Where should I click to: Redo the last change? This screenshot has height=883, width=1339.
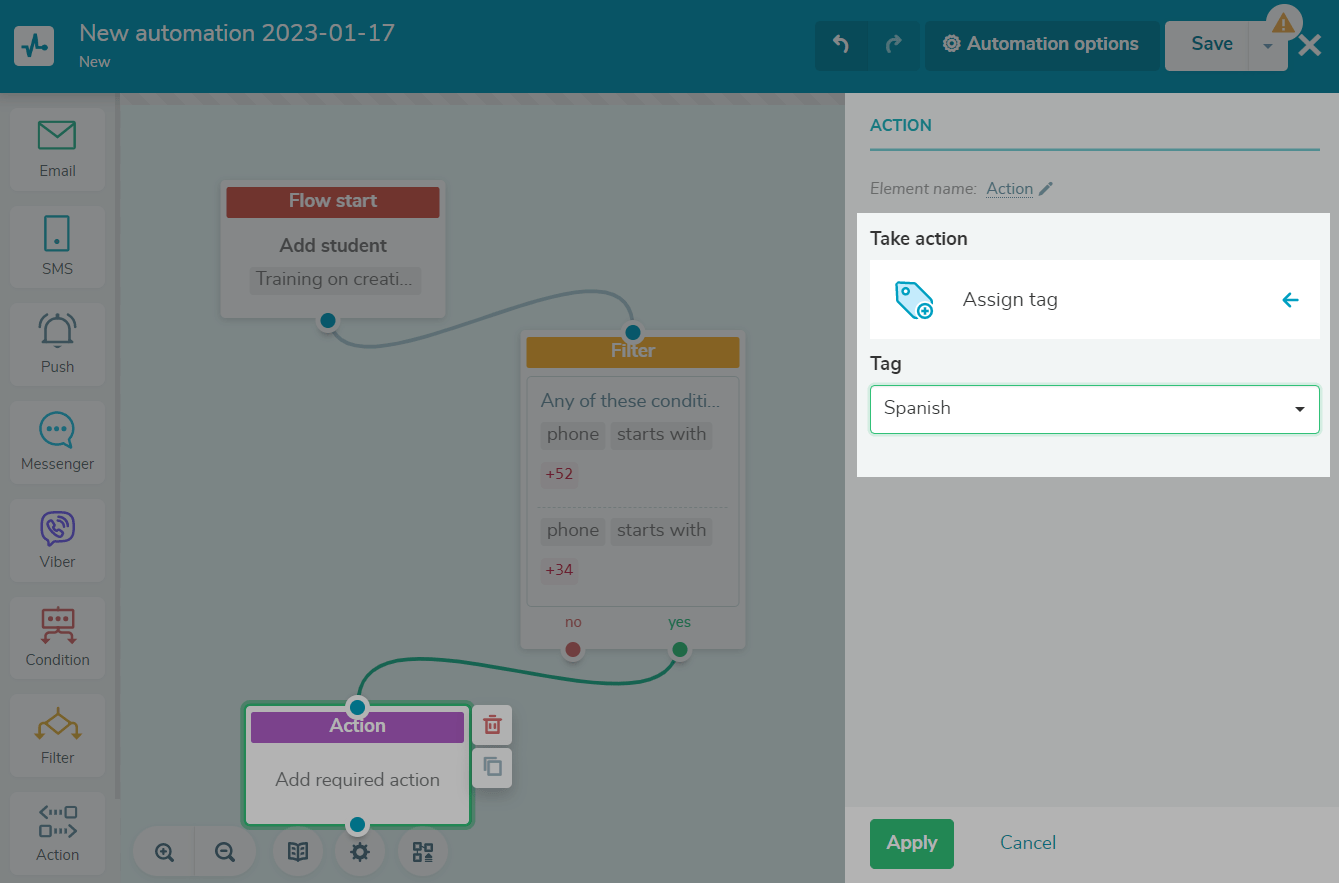pos(894,44)
